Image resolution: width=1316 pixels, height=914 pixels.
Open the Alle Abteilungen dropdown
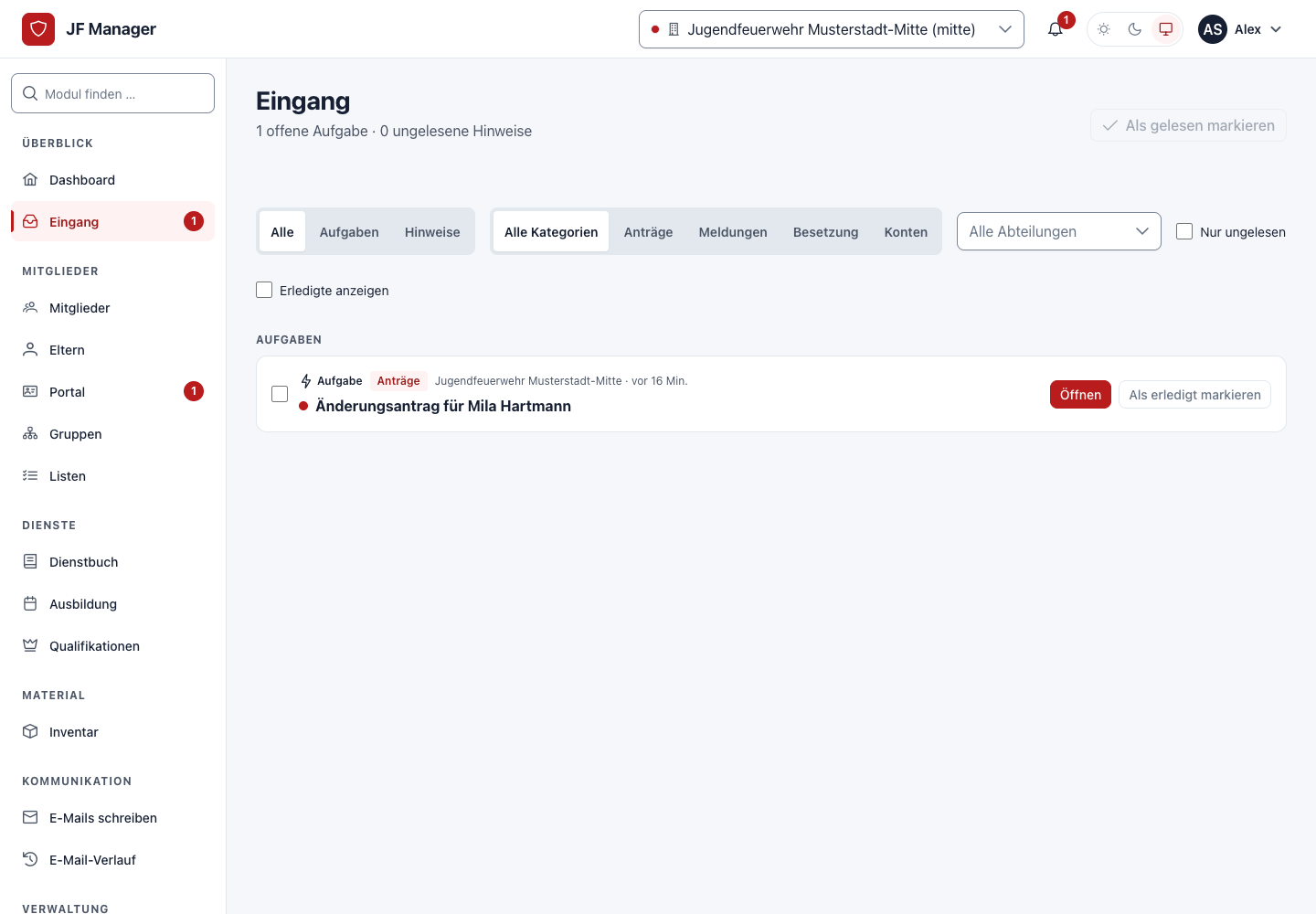[1059, 231]
